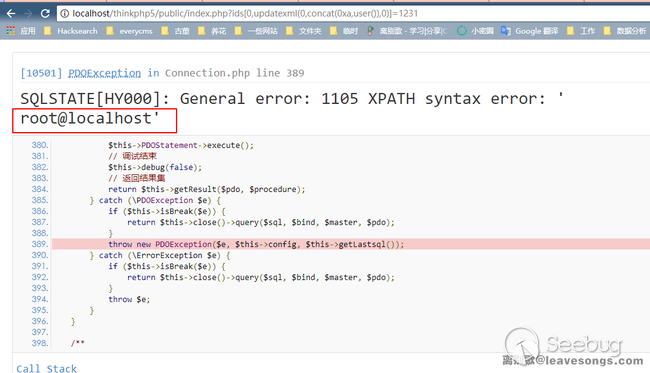
Task: Go back using the browser back arrow
Action: tap(11, 14)
